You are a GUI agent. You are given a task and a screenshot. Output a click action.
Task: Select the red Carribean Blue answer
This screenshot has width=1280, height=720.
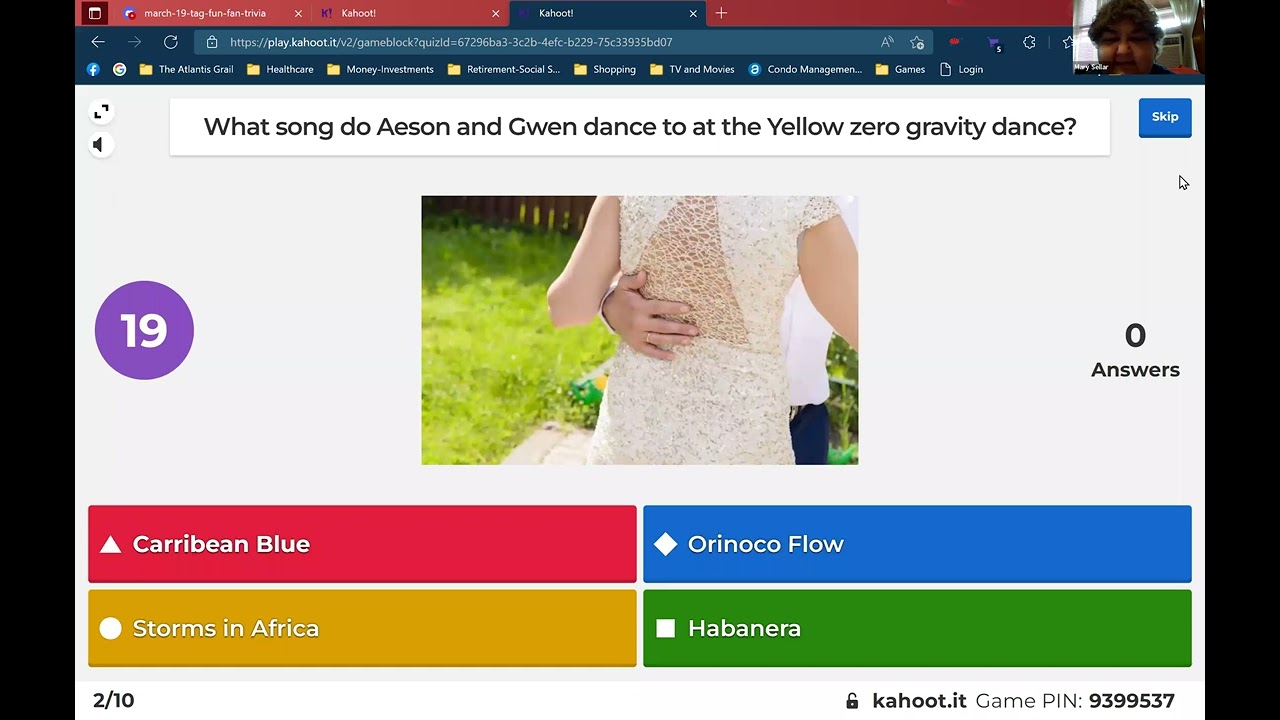[362, 544]
